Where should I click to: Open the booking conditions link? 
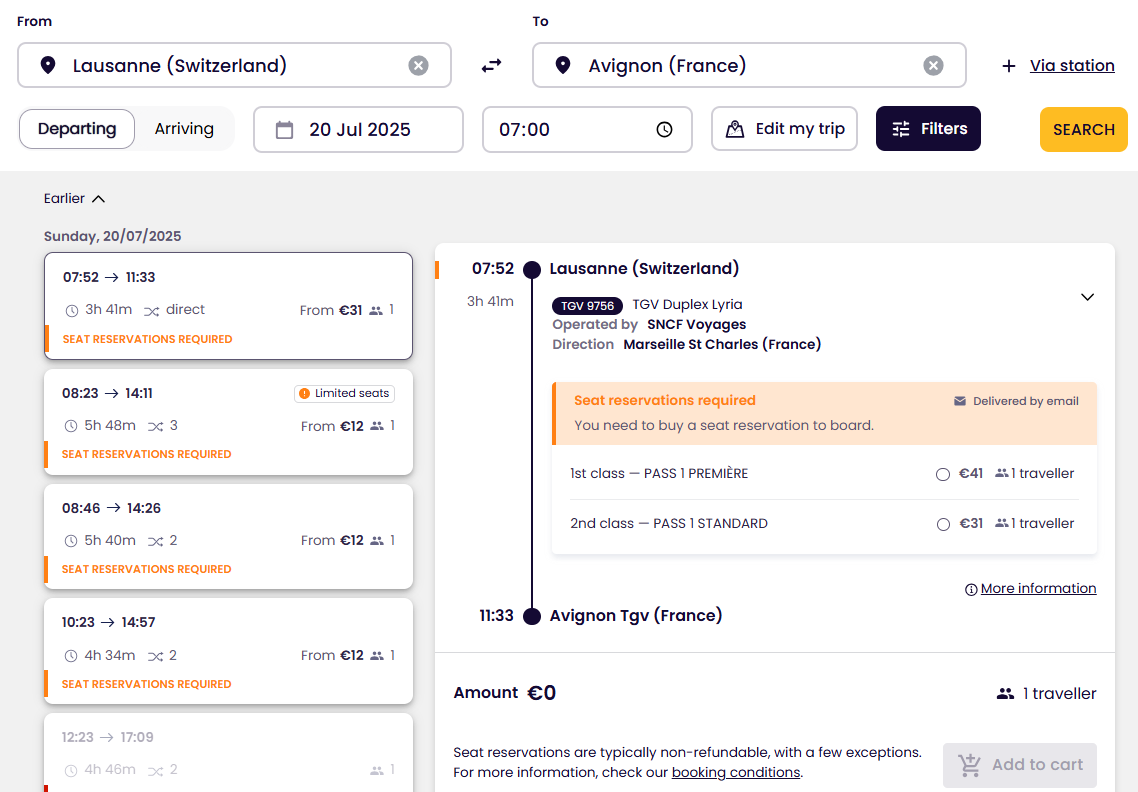click(736, 772)
